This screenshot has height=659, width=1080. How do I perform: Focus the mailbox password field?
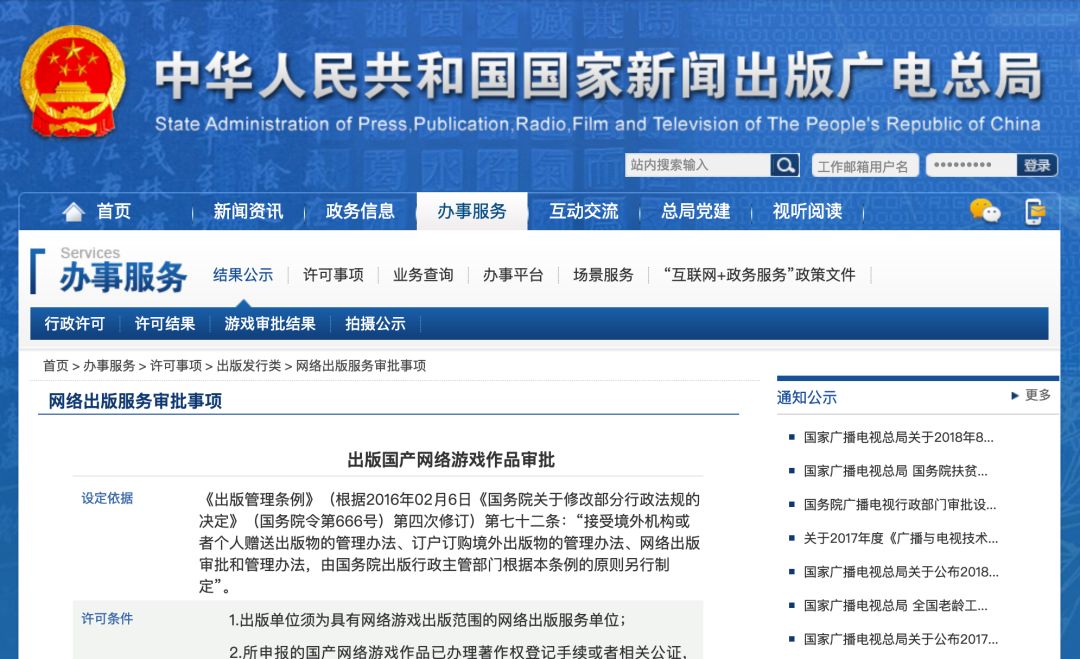coord(971,165)
